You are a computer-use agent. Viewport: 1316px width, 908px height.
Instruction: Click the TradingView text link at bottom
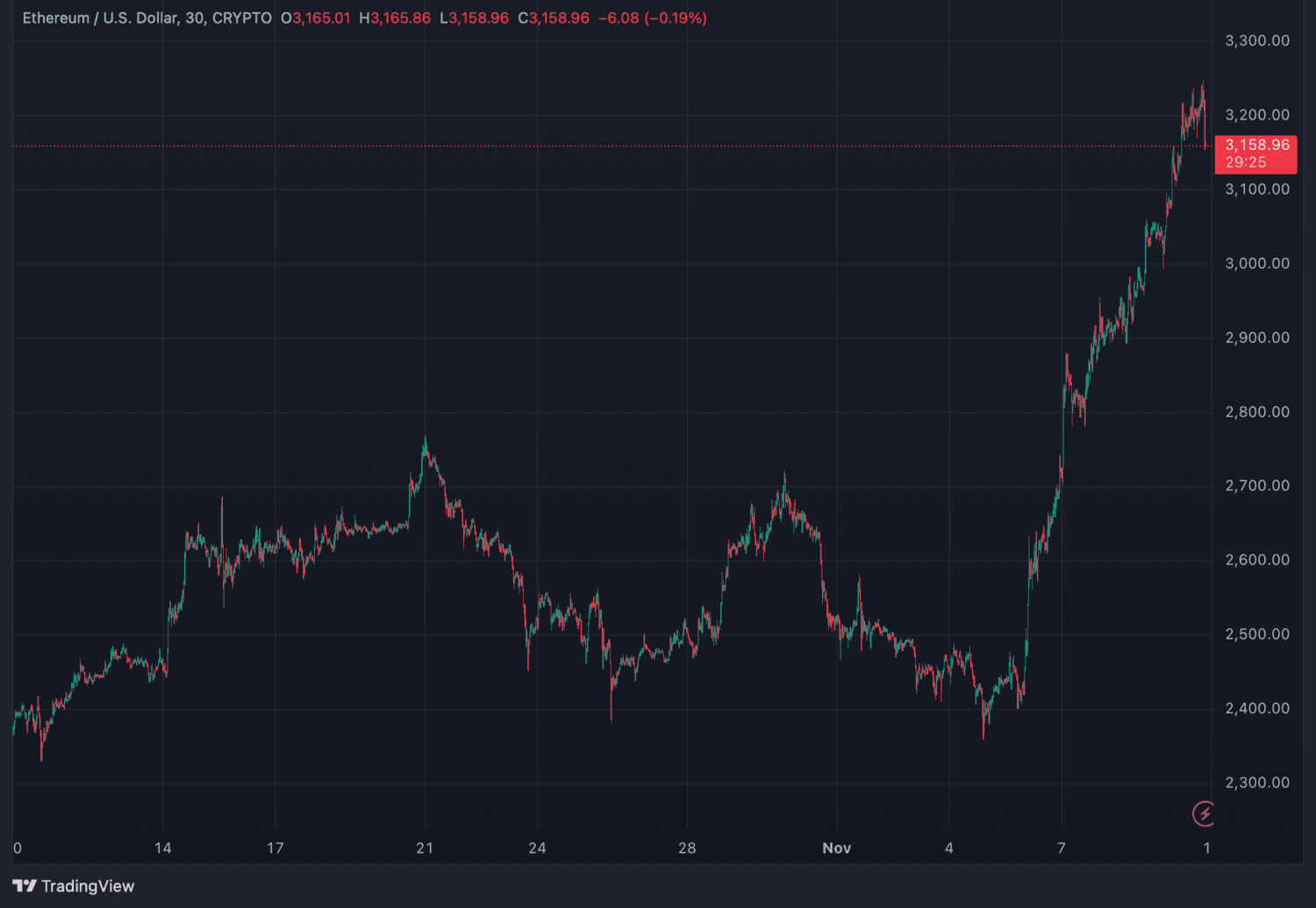tap(88, 886)
